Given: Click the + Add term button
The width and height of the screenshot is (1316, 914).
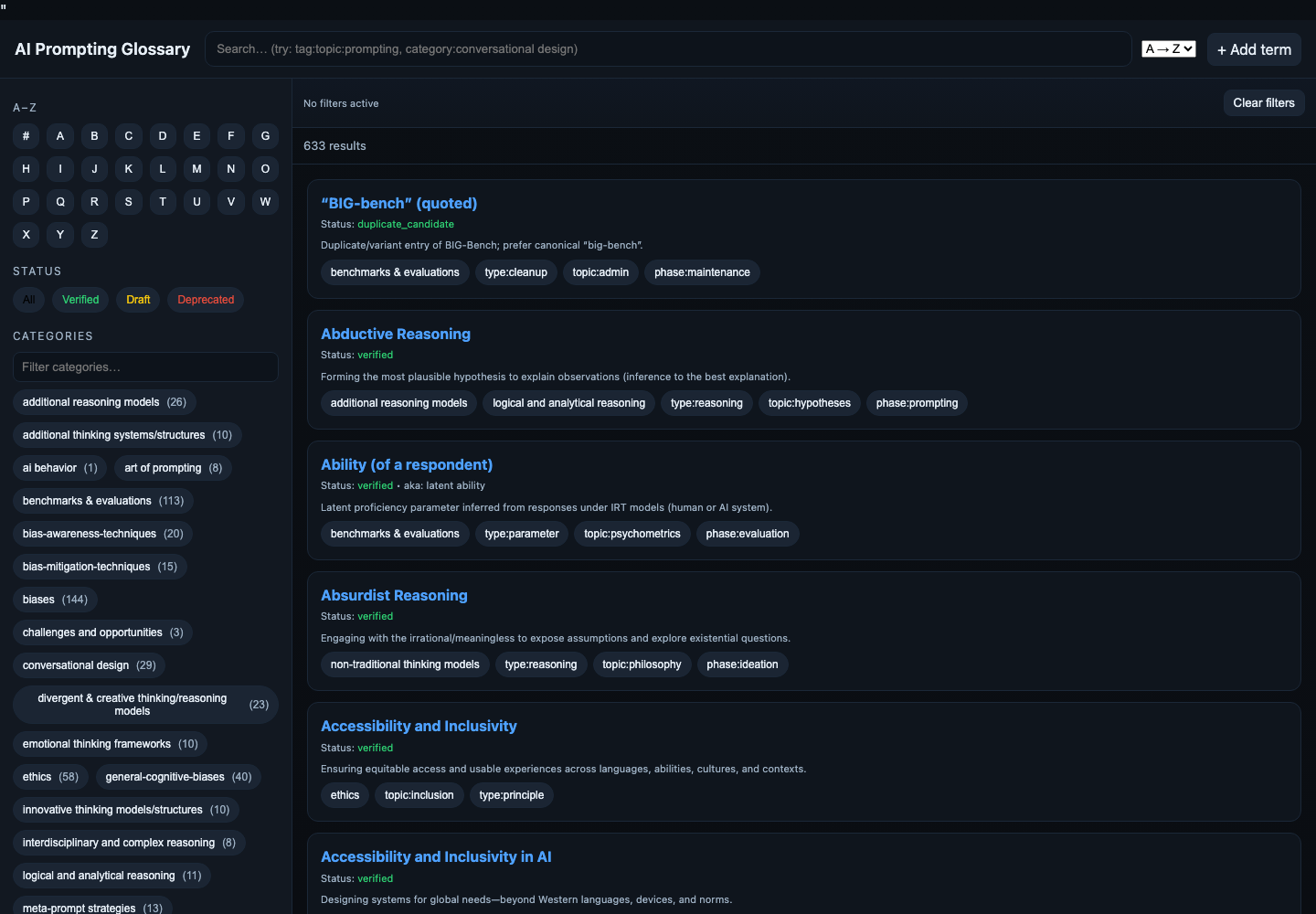Looking at the screenshot, I should (x=1254, y=49).
